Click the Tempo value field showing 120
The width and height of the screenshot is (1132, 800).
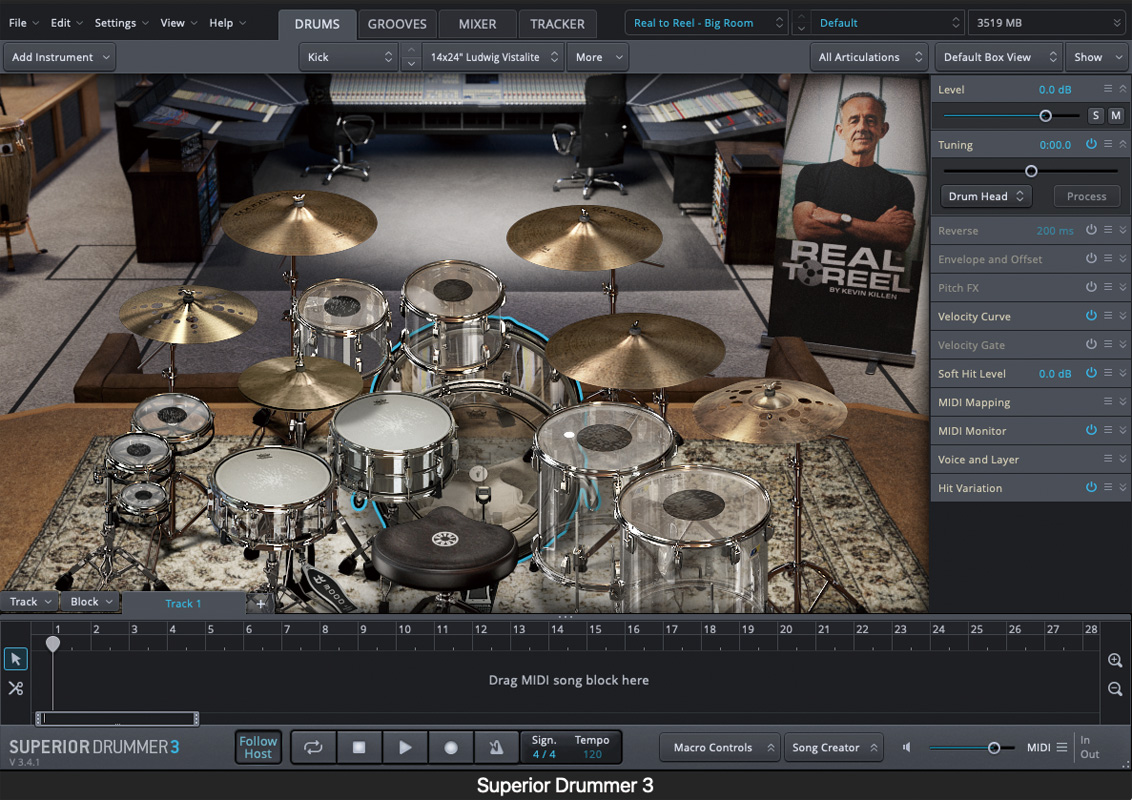tap(592, 752)
